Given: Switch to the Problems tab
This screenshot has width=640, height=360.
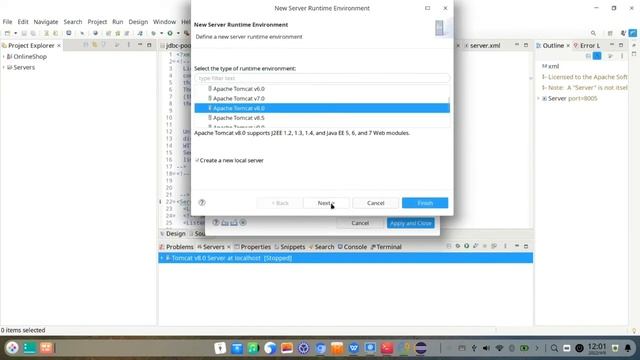Looking at the screenshot, I should [x=176, y=247].
